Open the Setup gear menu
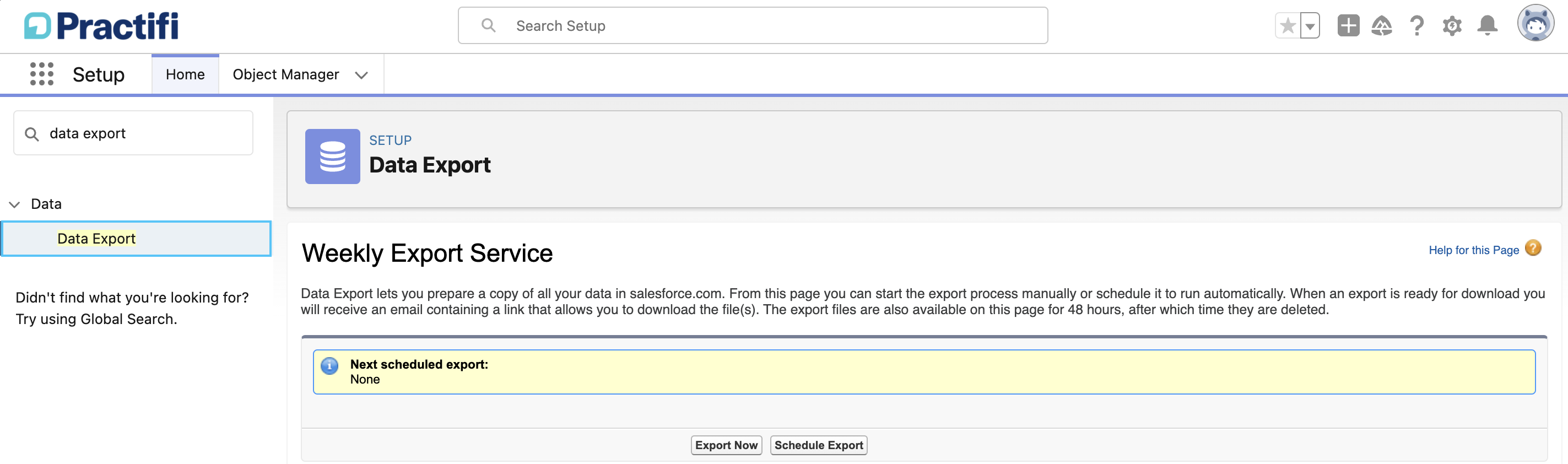The width and height of the screenshot is (1568, 464). click(1452, 25)
